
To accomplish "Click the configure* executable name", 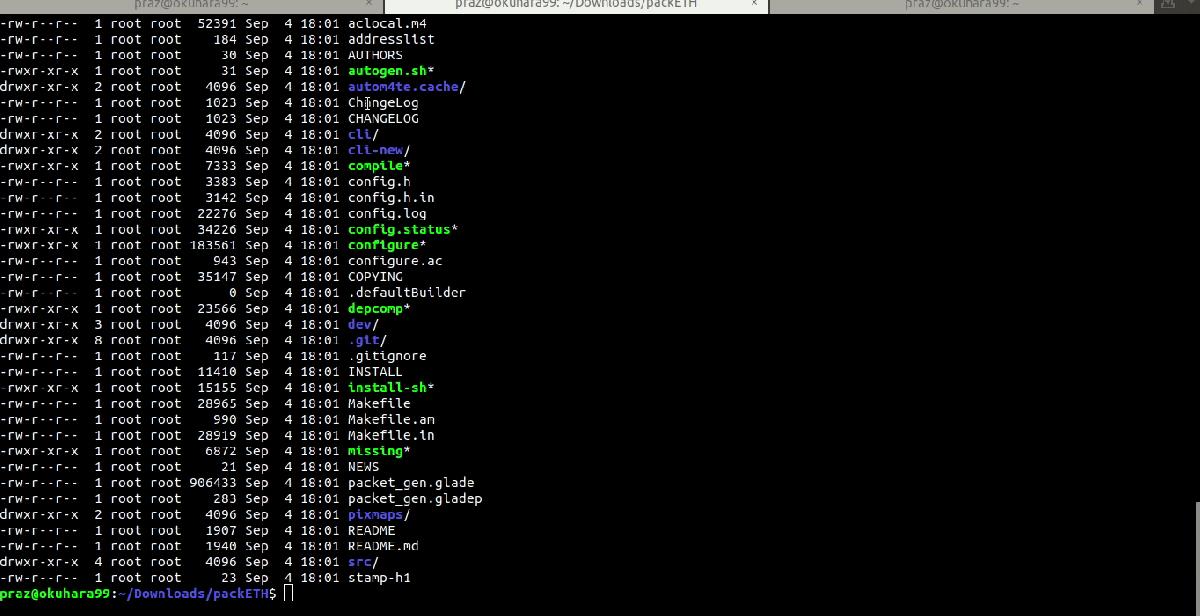I will coord(387,245).
